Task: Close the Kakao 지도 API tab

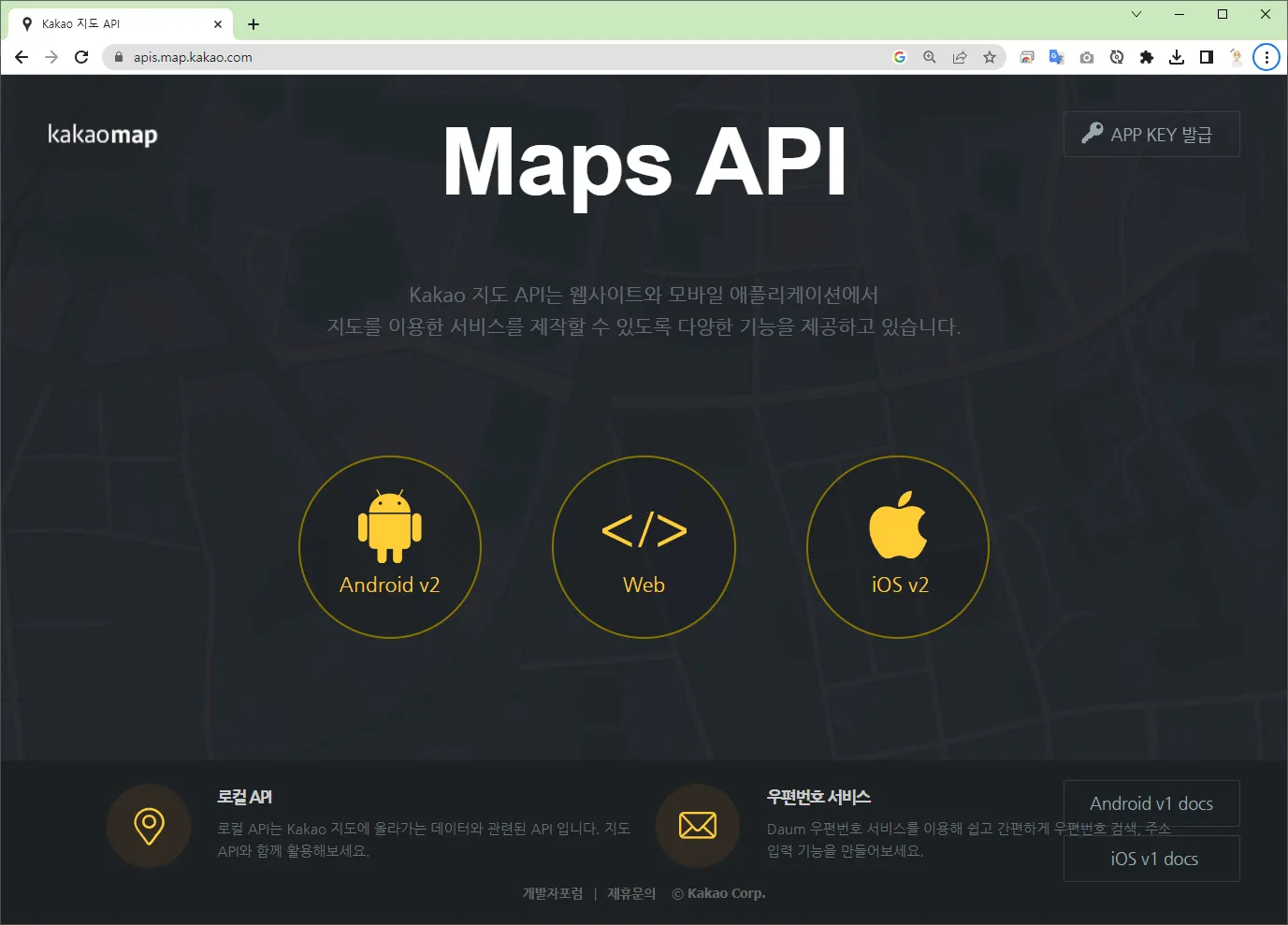Action: [218, 24]
